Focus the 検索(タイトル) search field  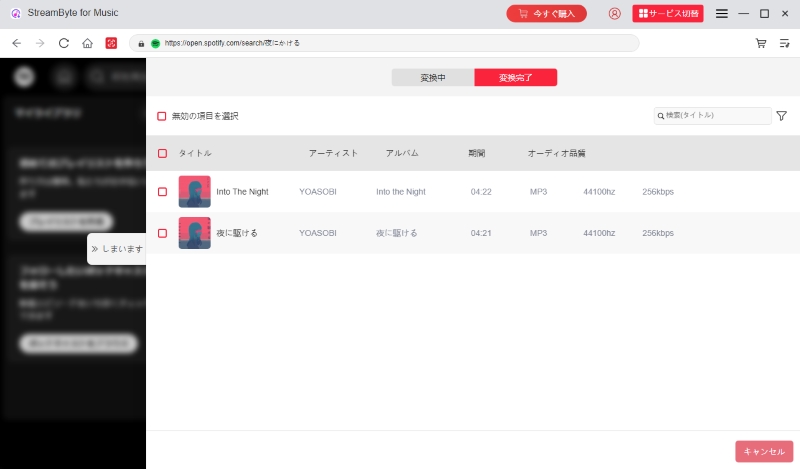712,116
